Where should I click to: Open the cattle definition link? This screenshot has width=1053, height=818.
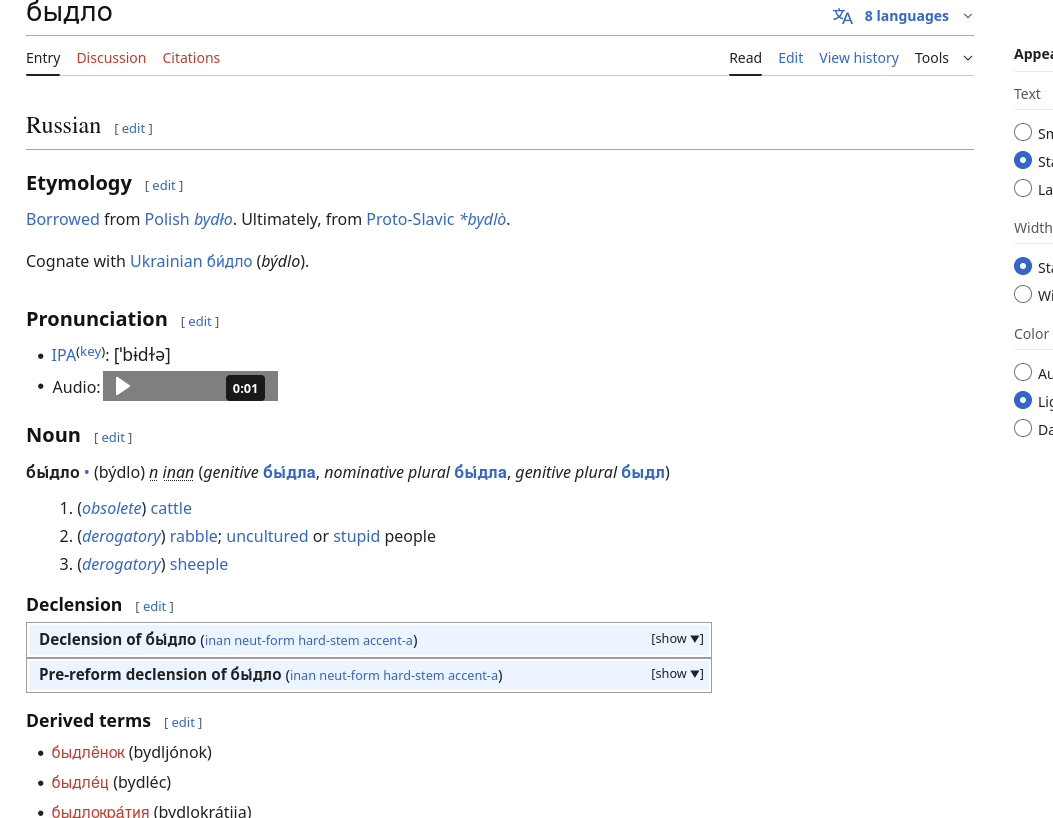pos(171,508)
